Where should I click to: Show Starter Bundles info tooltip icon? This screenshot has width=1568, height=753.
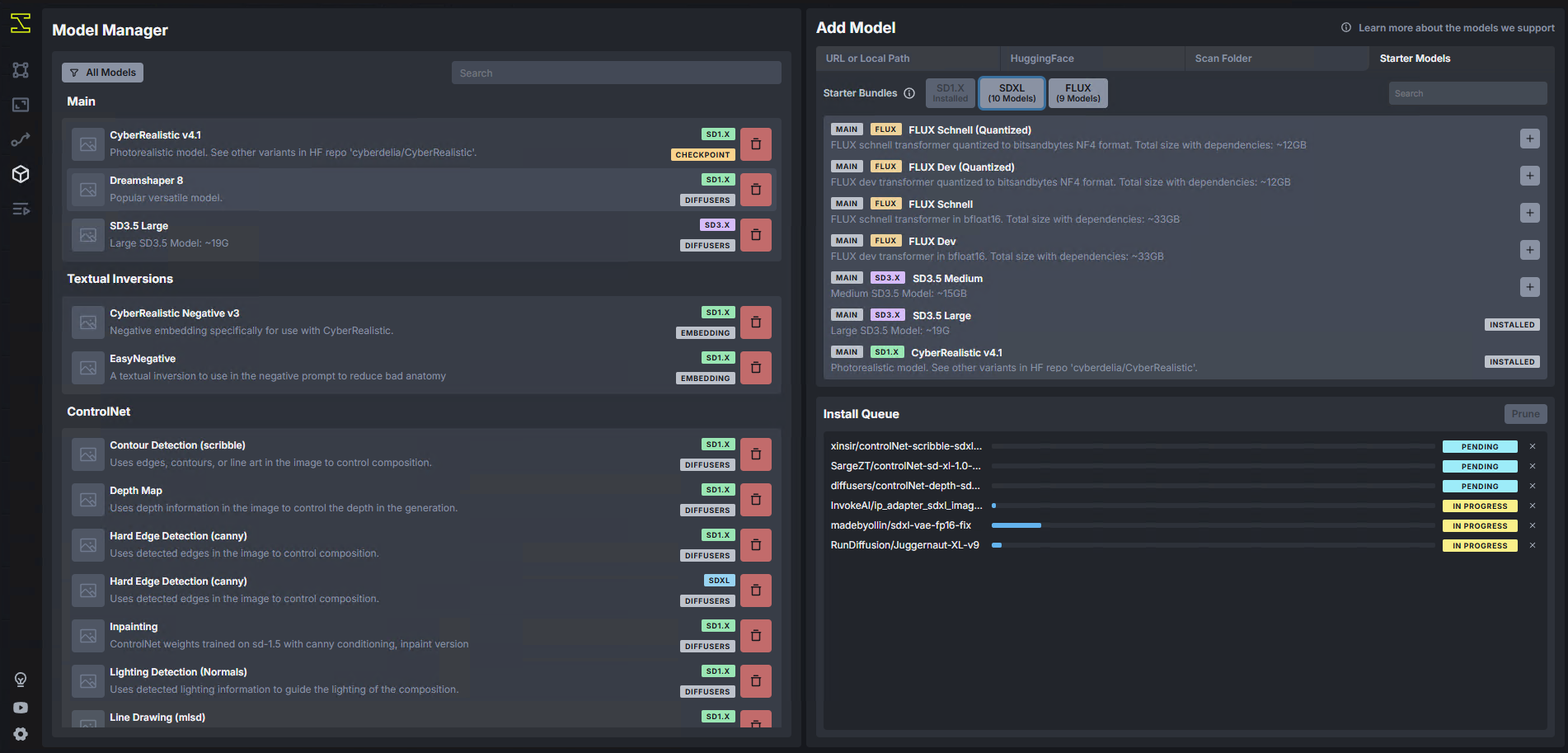tap(909, 93)
